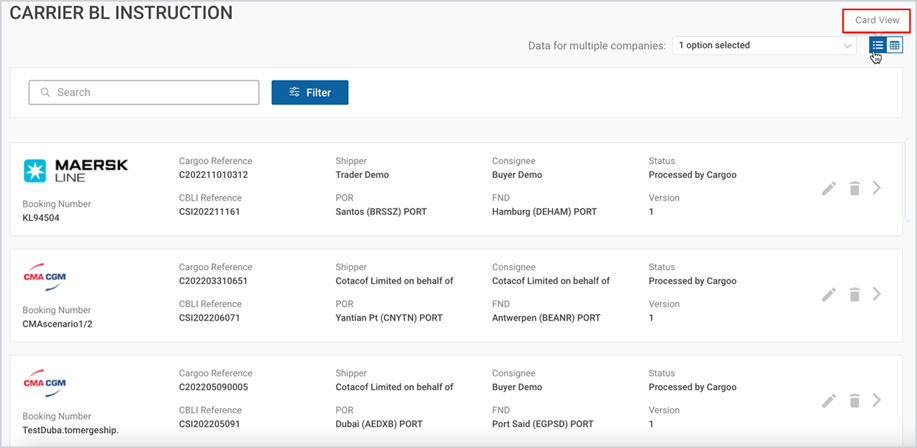Focus the Search input field
Screen dimensions: 917x448
click(x=144, y=92)
